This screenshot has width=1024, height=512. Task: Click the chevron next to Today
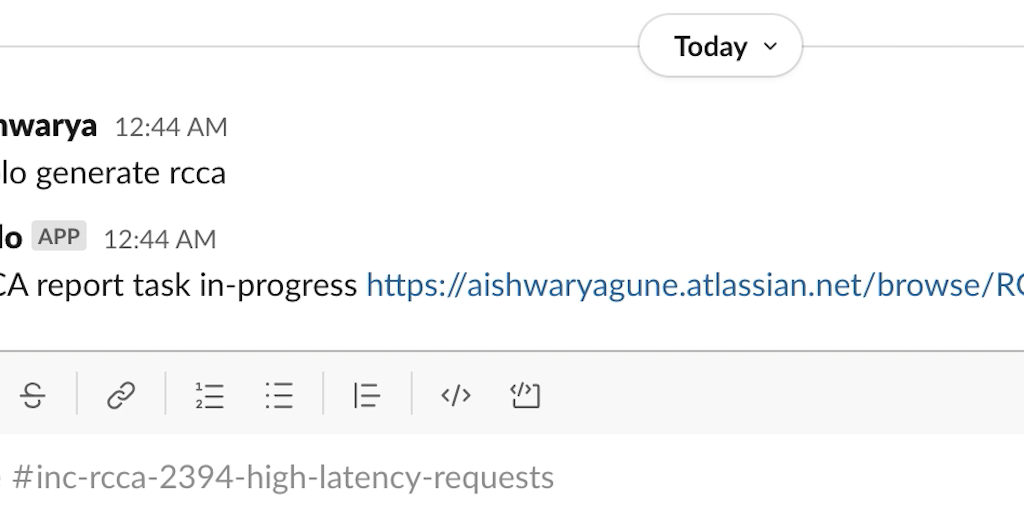[x=770, y=46]
